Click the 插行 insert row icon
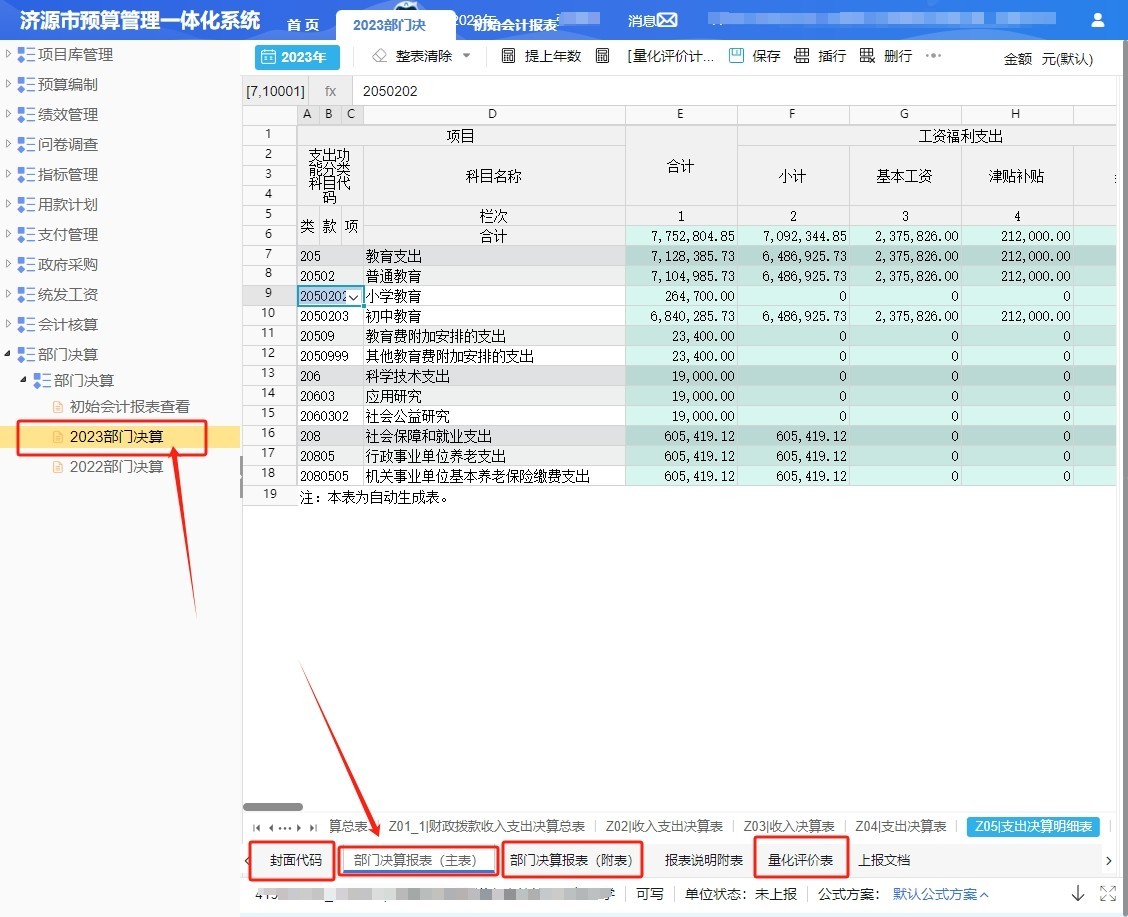The image size is (1128, 917). pyautogui.click(x=801, y=56)
